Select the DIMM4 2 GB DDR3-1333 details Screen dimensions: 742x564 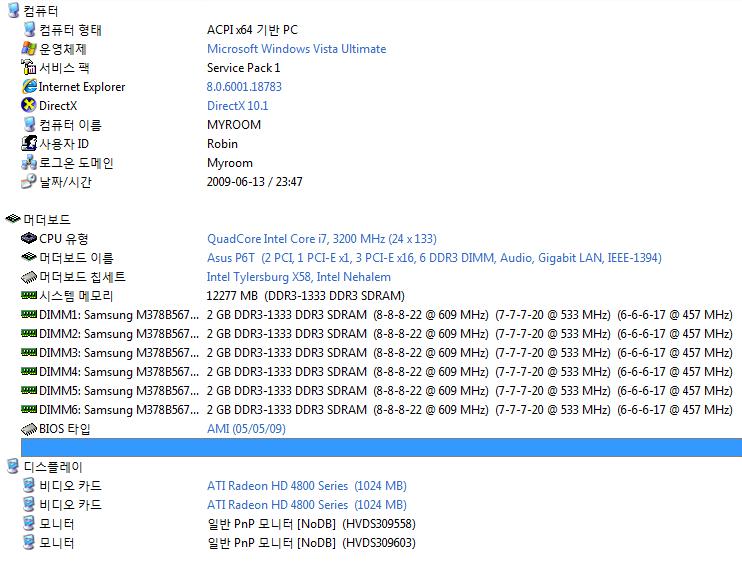click(469, 371)
